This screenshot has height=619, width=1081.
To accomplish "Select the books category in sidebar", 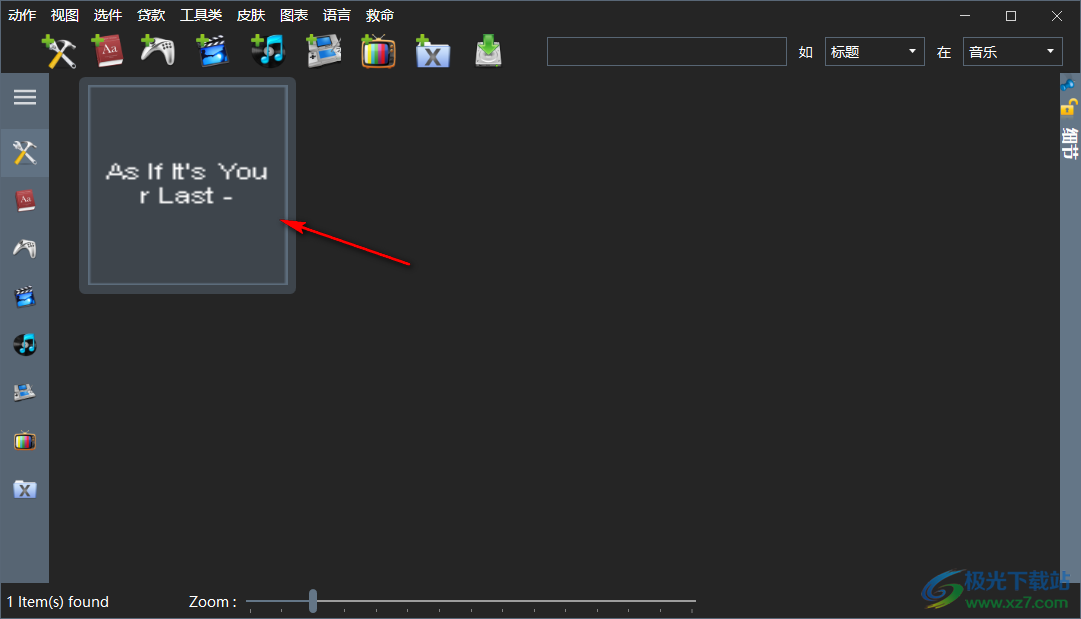I will (25, 201).
